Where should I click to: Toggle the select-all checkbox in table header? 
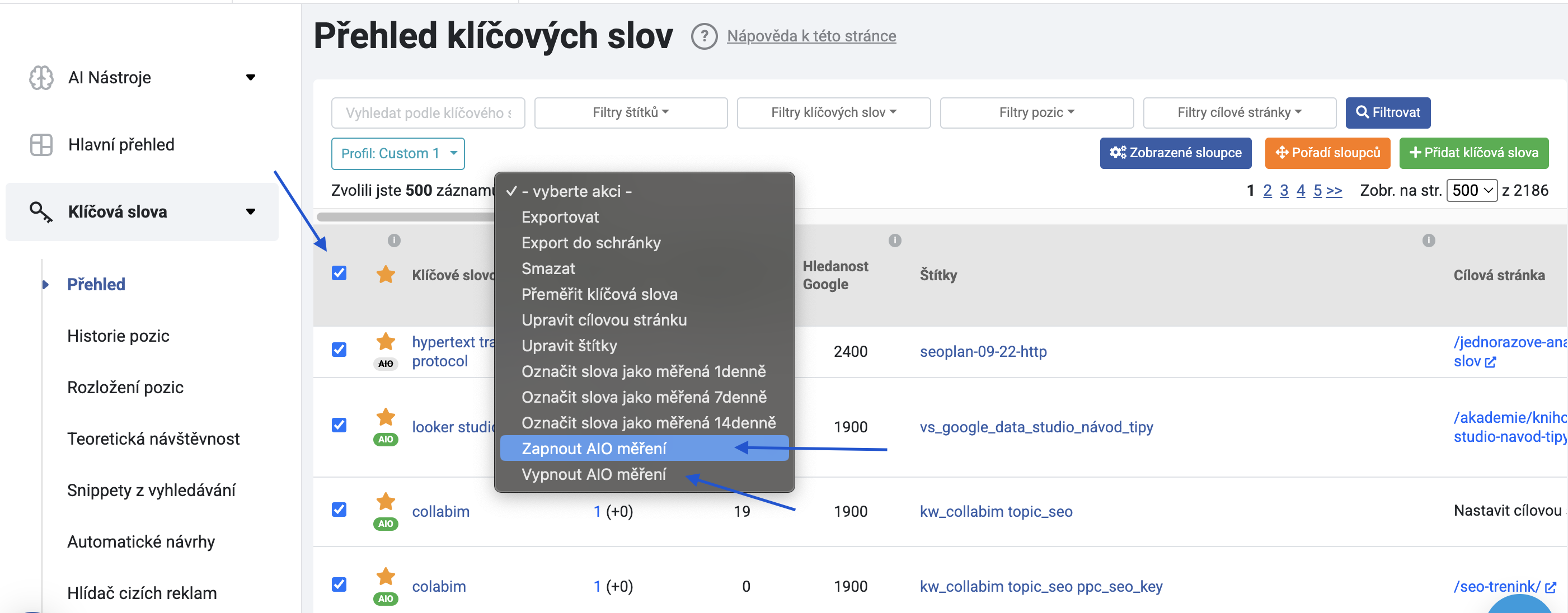(339, 273)
